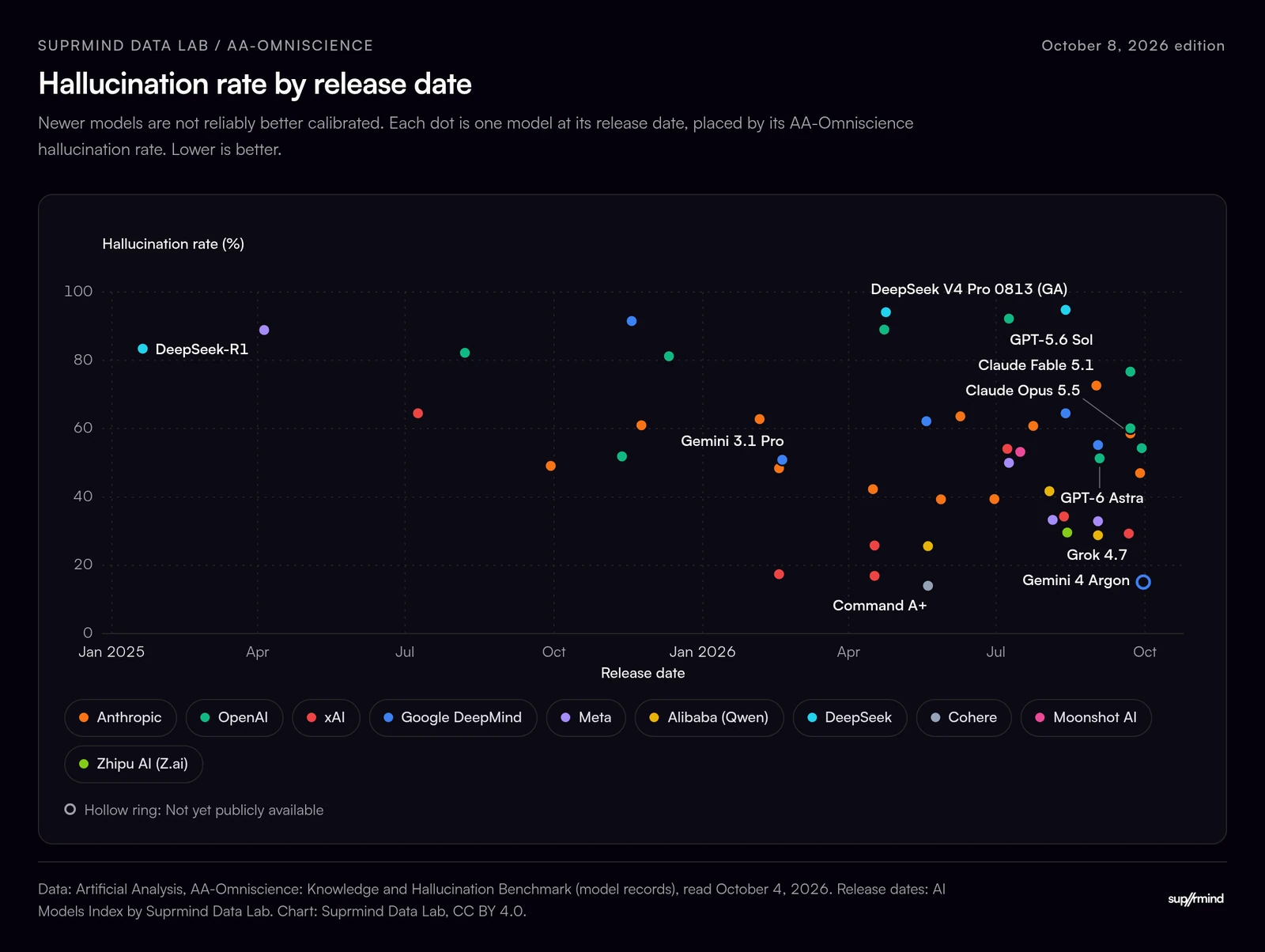The image size is (1265, 952).
Task: Click the SUPRMIND DATA LAB / AA-OMNISCIENCE header
Action: 206,46
